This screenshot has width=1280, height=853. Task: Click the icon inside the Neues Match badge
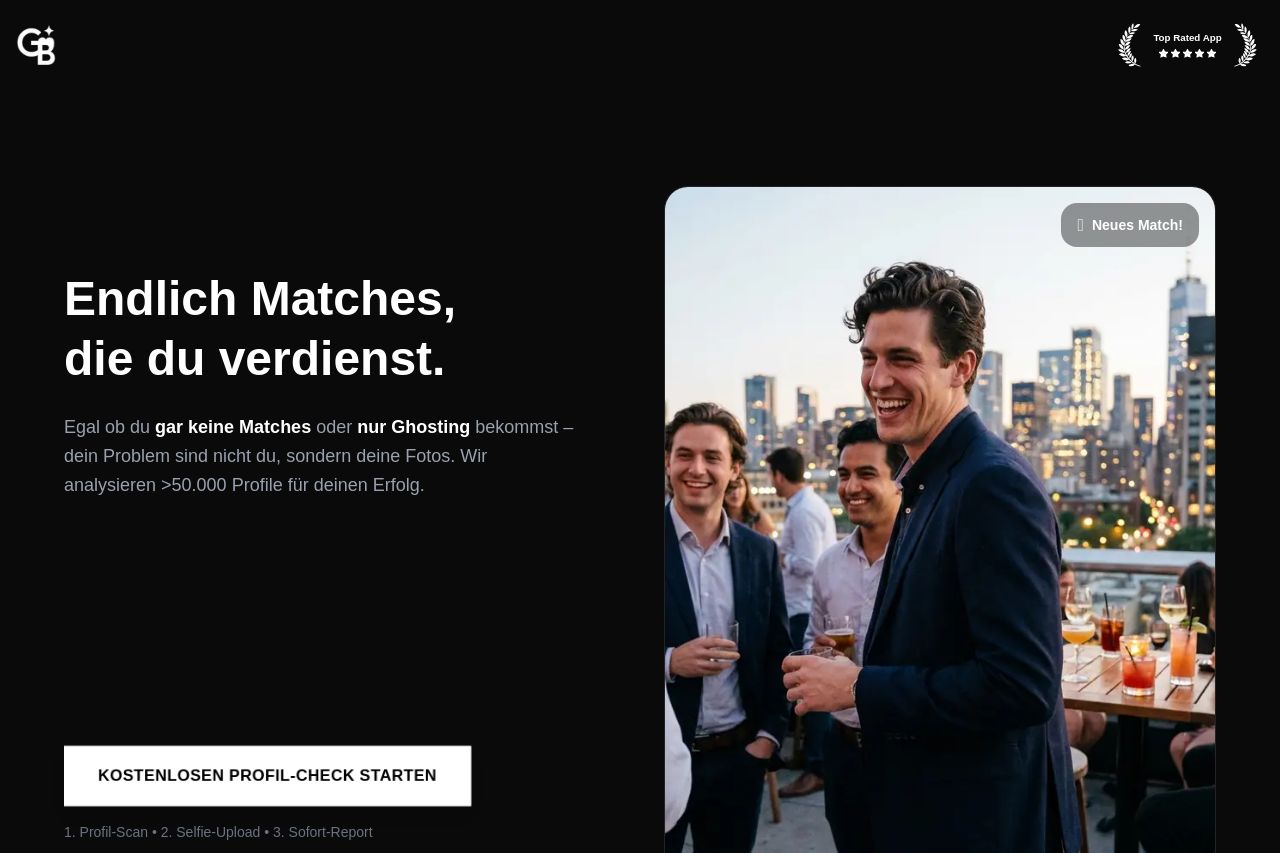point(1080,225)
